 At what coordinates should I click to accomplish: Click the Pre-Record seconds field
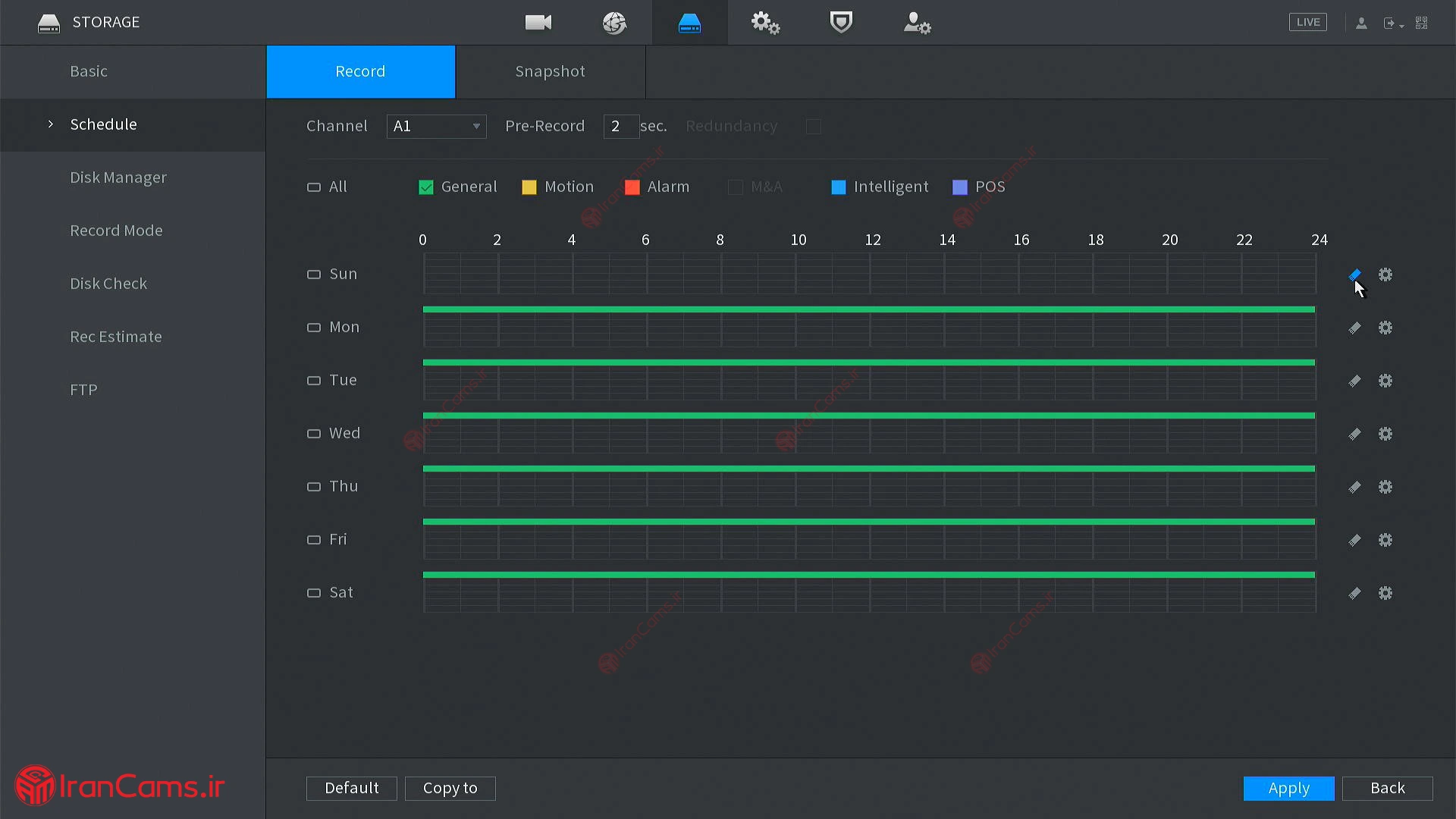coord(620,126)
